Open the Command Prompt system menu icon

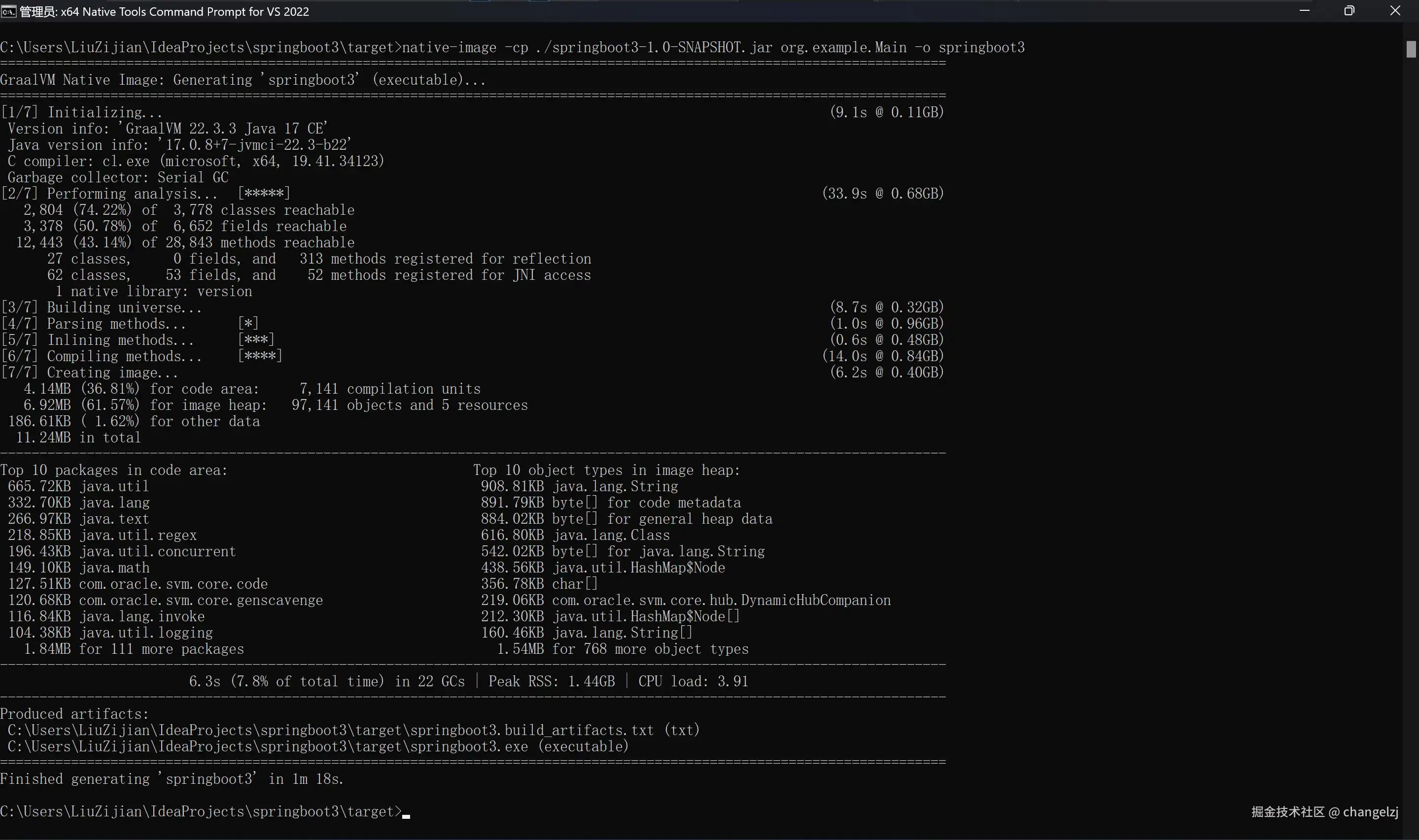(x=8, y=11)
